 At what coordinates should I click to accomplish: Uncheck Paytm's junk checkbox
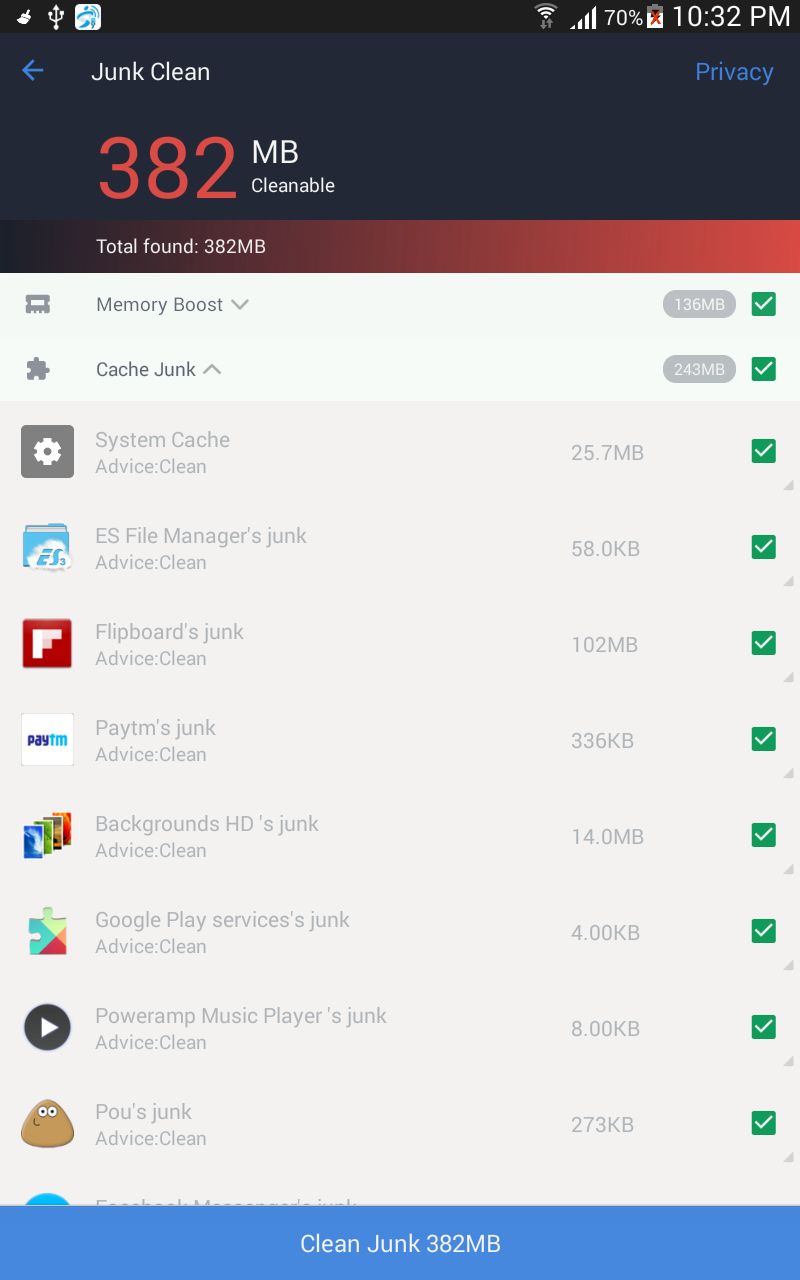[764, 739]
